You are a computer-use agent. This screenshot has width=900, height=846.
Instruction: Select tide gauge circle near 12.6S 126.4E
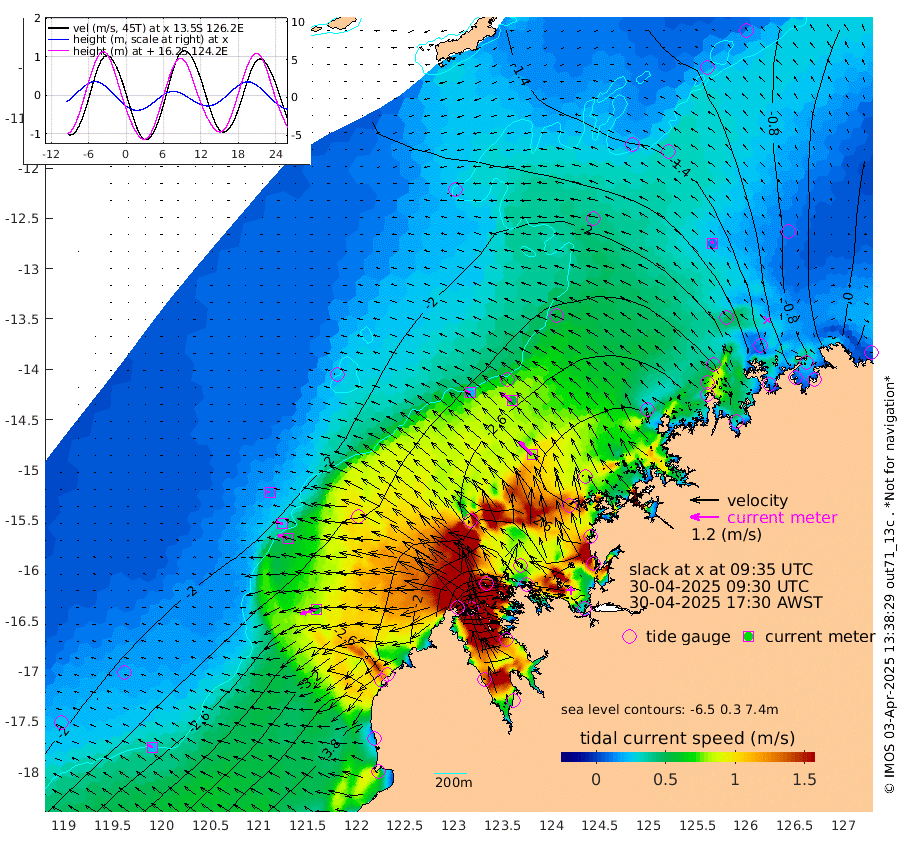click(789, 231)
